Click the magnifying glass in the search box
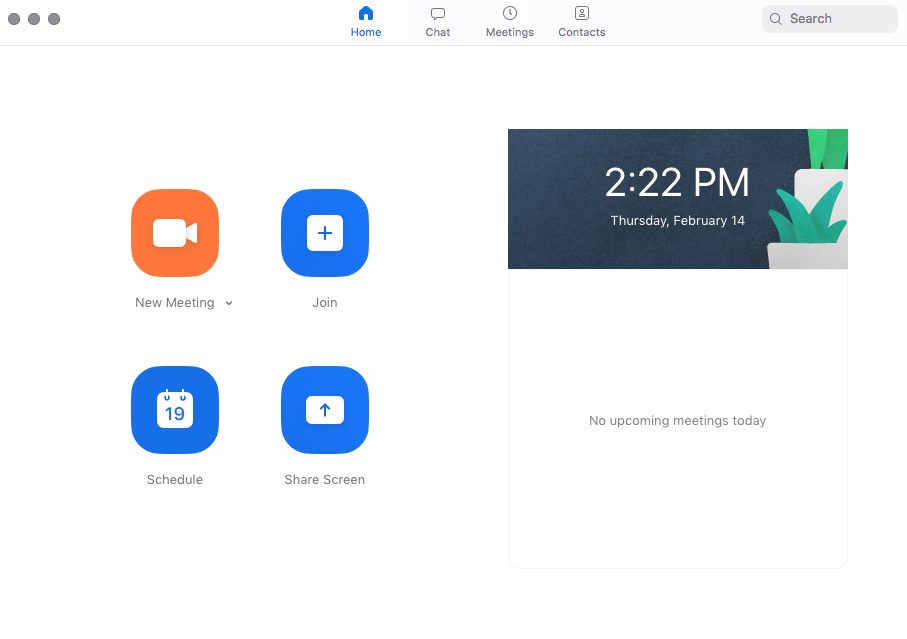Viewport: 907px width, 639px height. (x=776, y=19)
